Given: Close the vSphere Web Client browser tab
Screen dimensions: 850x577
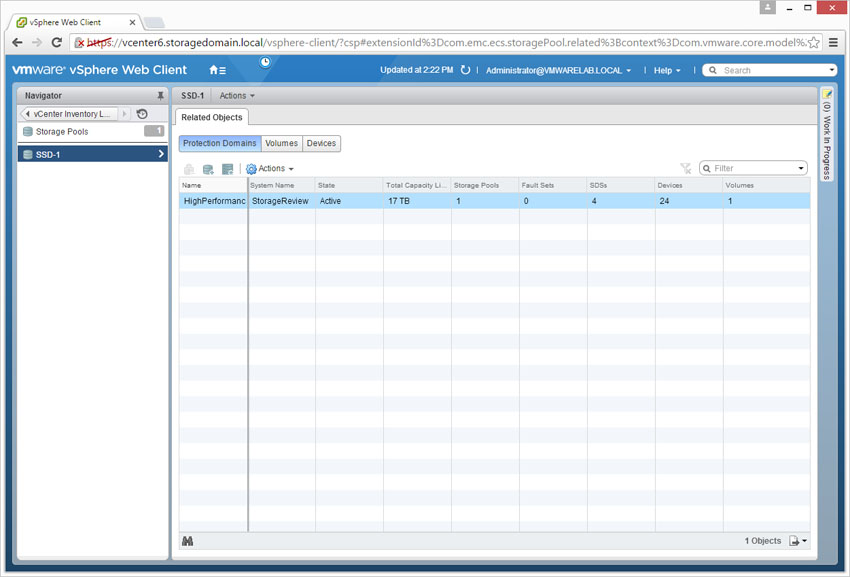Looking at the screenshot, I should (x=132, y=22).
